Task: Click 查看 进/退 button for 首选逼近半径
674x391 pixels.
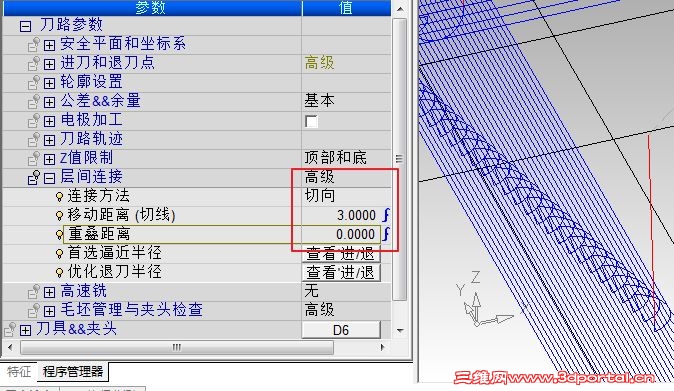Action: (x=341, y=254)
